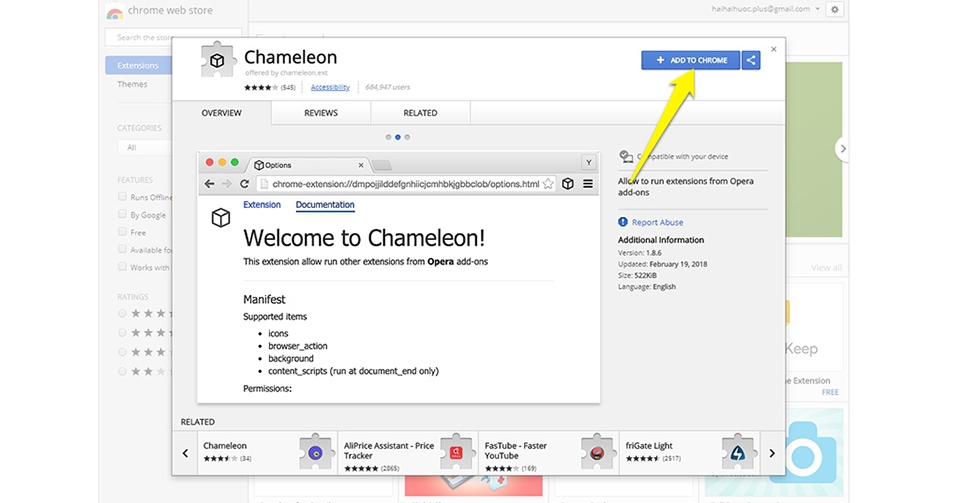Screen dimensions: 960x503
Task: Click the 'Version: 1.8.6' text
Action: (640, 253)
